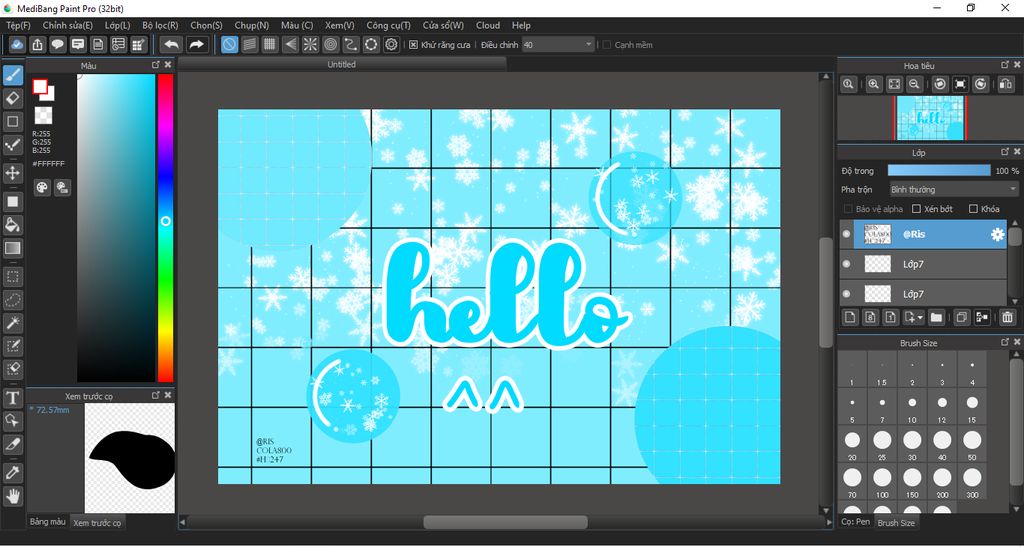Click the foreground white color swatch
The height and width of the screenshot is (547, 1024).
[x=39, y=86]
